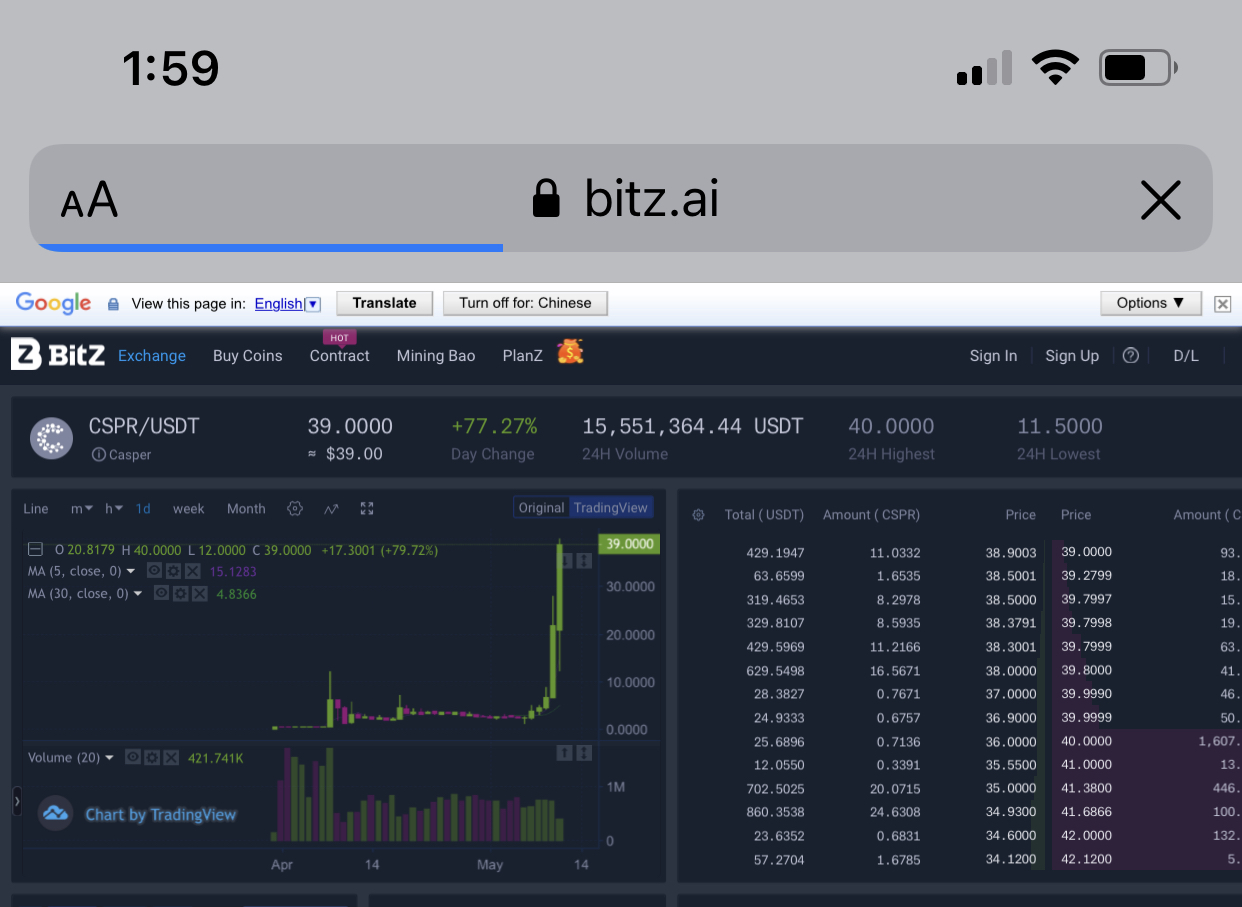The image size is (1242, 907).
Task: Open the Safari reader text size AA menu
Action: point(89,200)
